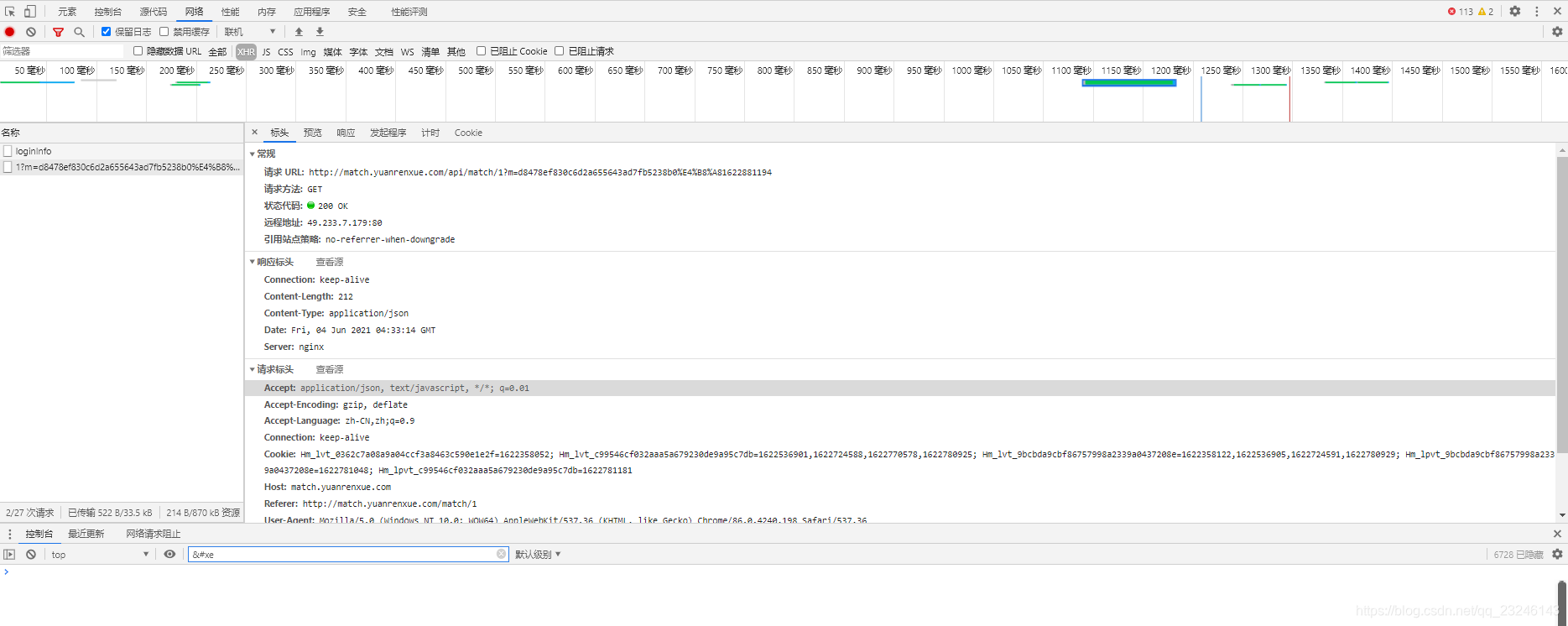Open the 预览 details tab
Viewport: 1568px width, 626px height.
313,133
